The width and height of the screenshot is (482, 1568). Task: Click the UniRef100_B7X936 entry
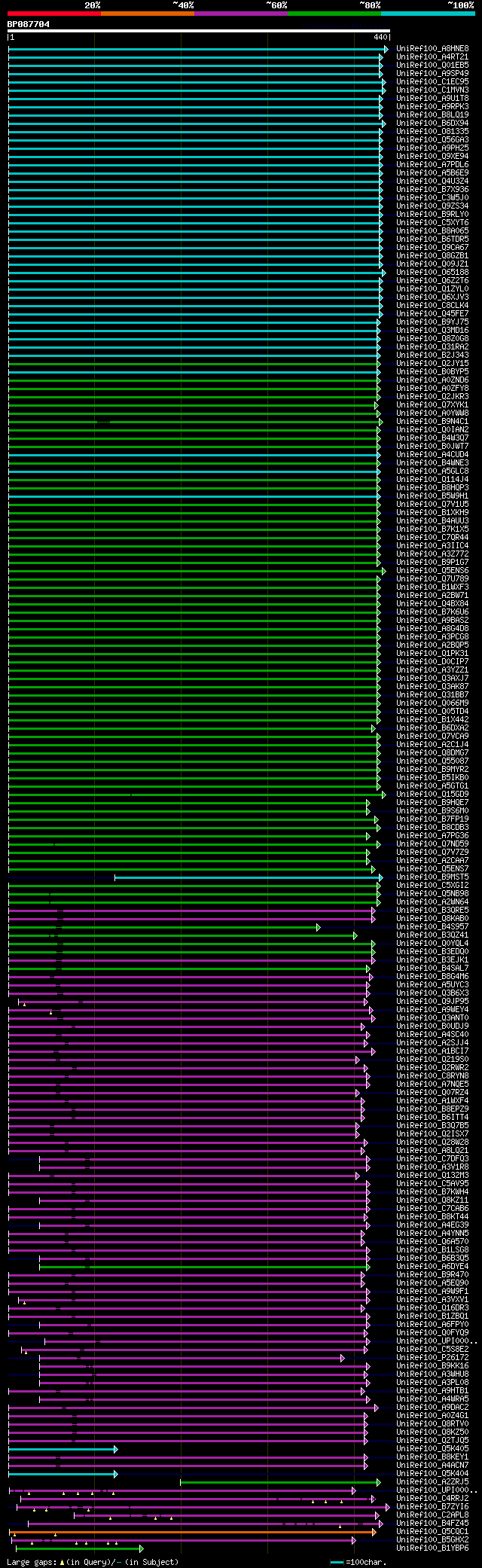[x=432, y=189]
